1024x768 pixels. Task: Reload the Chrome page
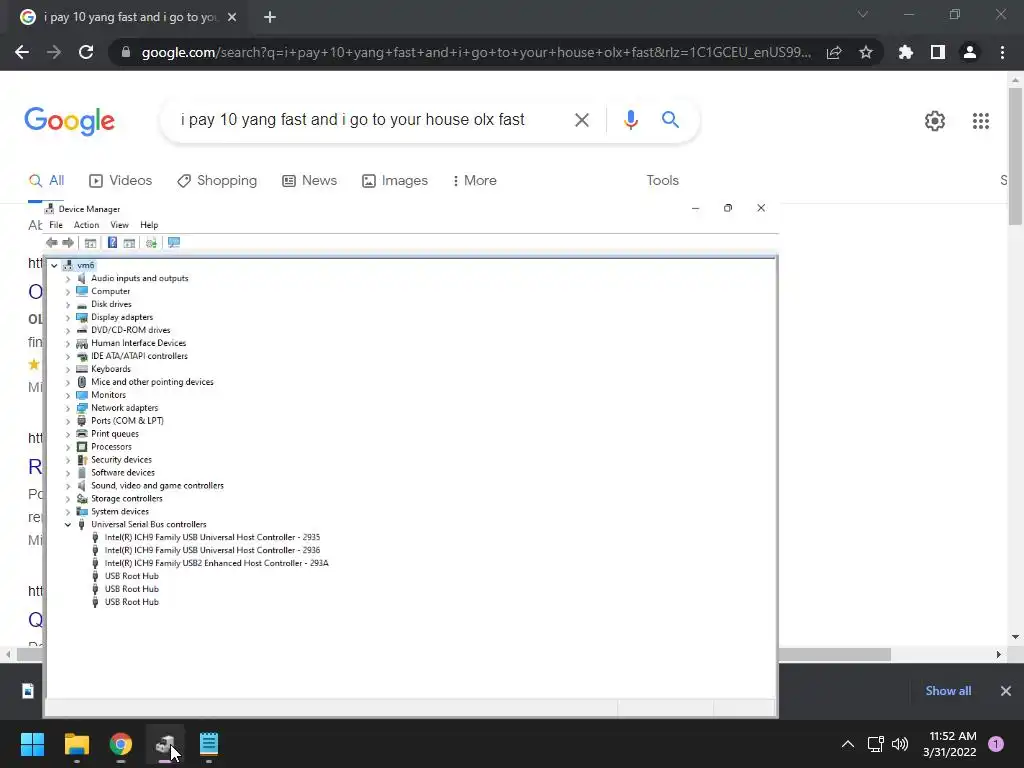(86, 52)
